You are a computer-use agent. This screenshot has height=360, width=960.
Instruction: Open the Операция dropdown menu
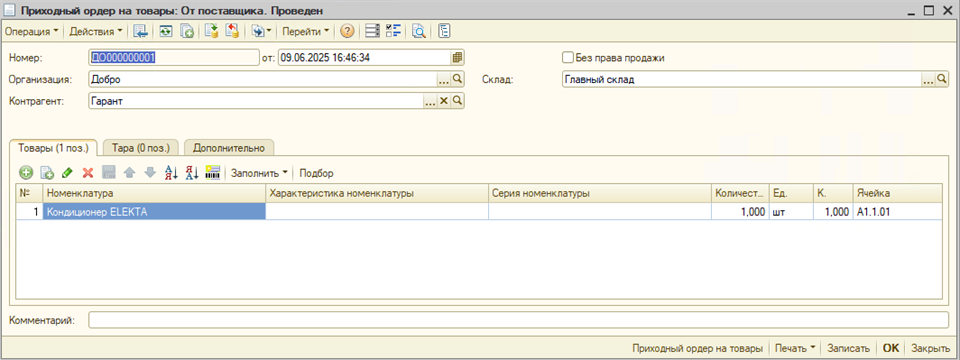[31, 31]
